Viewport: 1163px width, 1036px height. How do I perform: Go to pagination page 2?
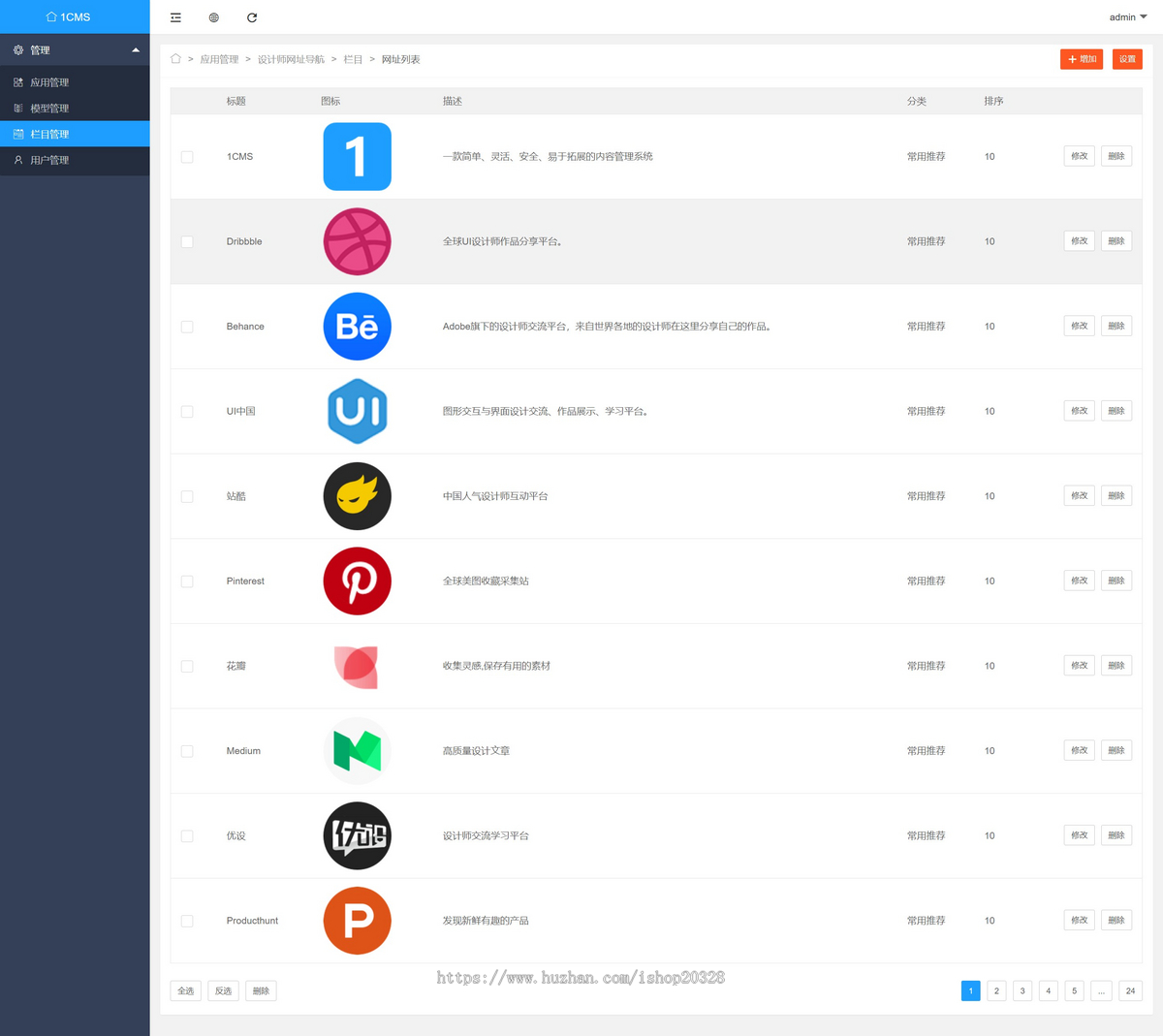pyautogui.click(x=996, y=990)
